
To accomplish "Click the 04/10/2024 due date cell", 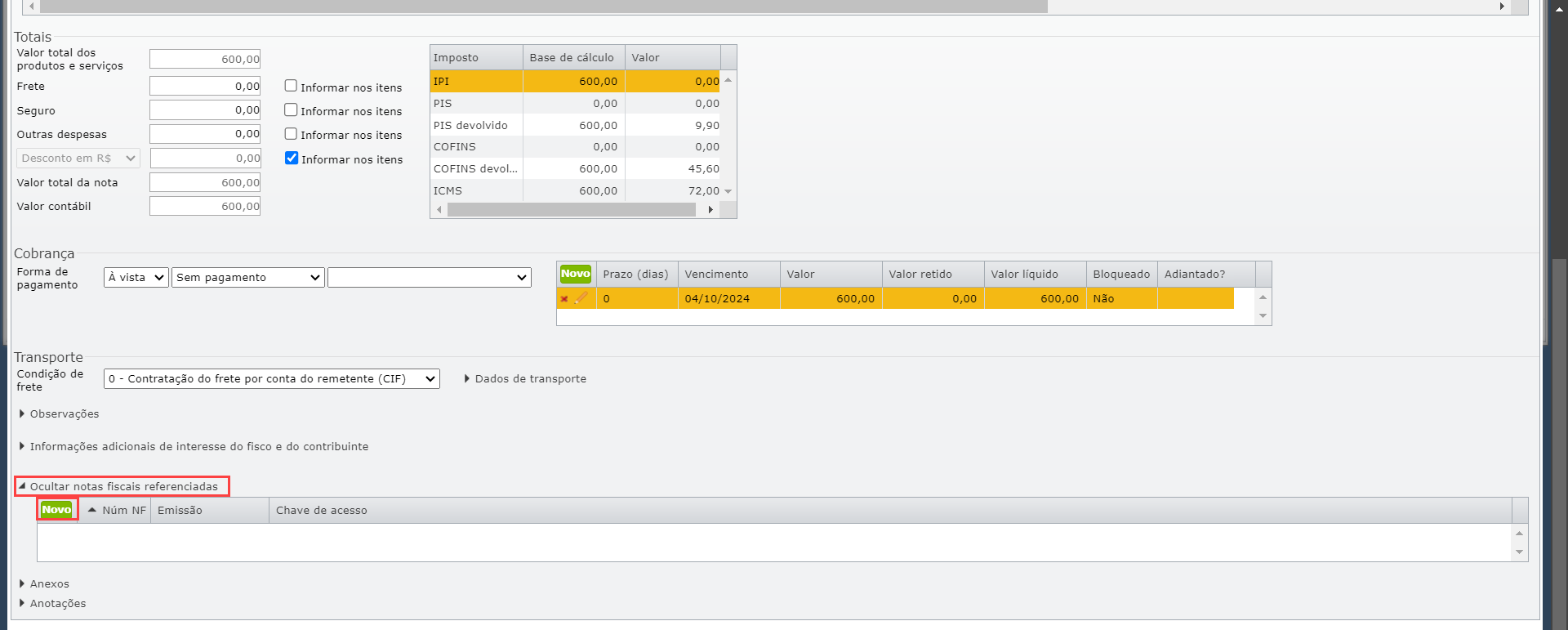I will coord(729,298).
